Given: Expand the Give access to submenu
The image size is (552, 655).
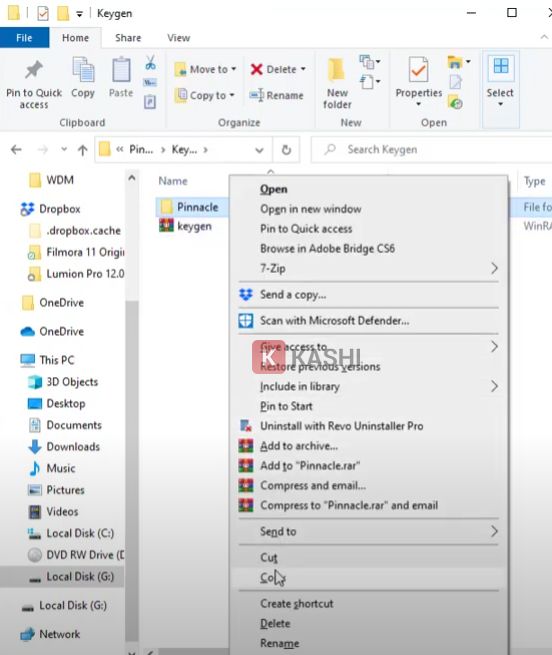Looking at the screenshot, I should pos(494,346).
